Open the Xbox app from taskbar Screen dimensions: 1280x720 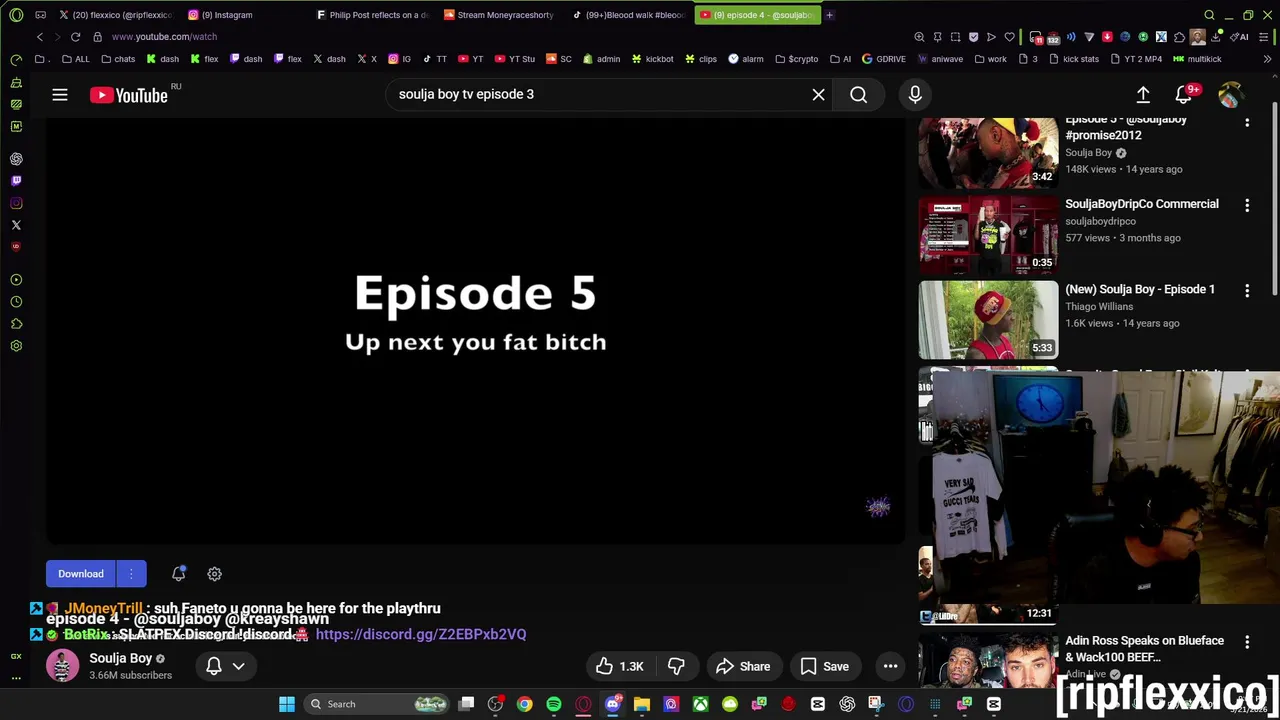coord(700,704)
